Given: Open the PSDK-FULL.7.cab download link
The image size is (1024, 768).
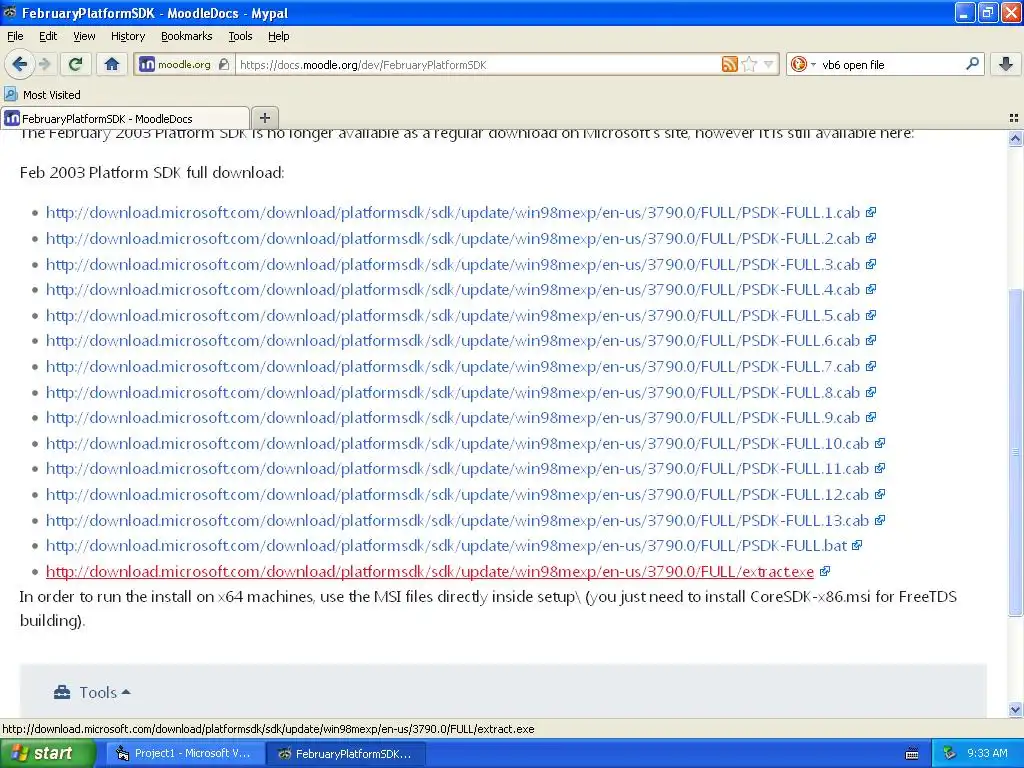Looking at the screenshot, I should coord(453,367).
